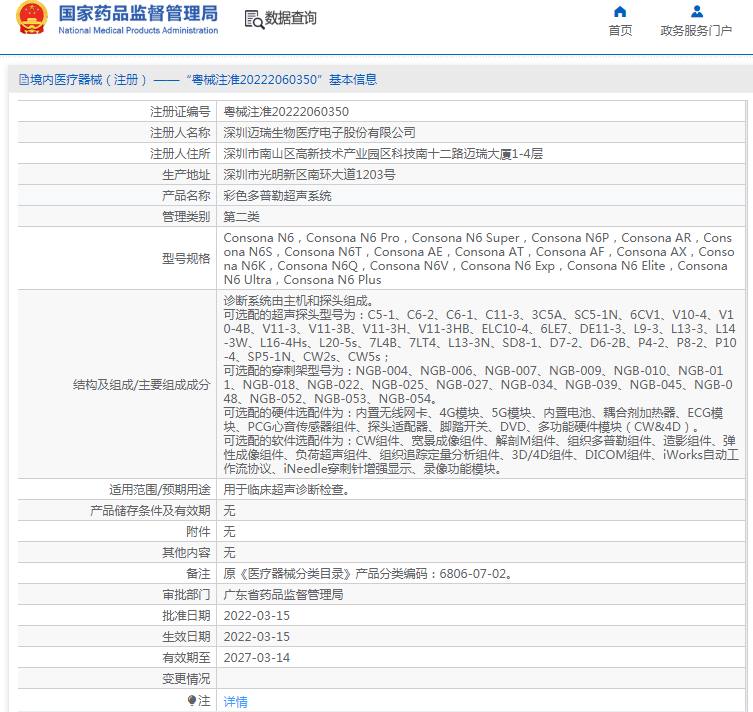Click the 注册人名称 row label
The height and width of the screenshot is (712, 753).
tap(180, 133)
